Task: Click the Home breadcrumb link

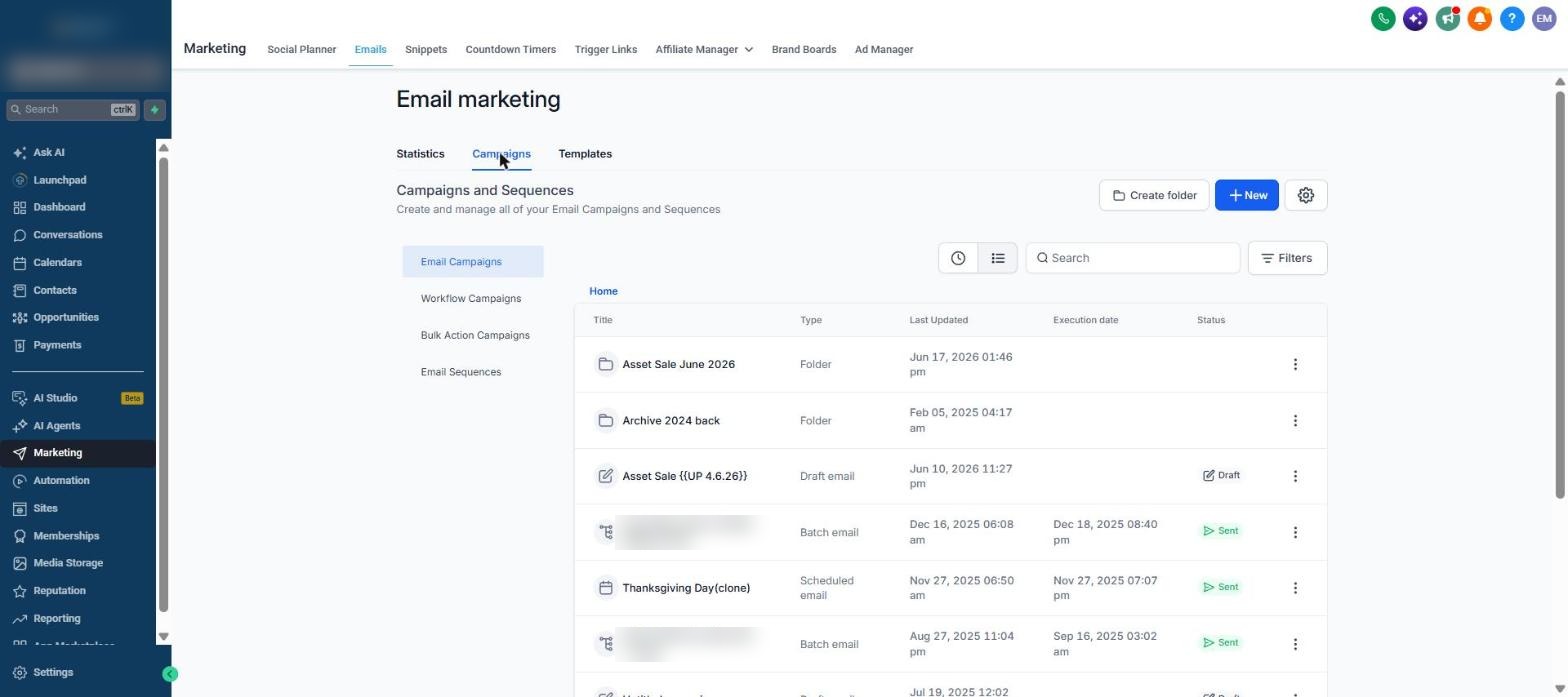Action: click(x=603, y=291)
